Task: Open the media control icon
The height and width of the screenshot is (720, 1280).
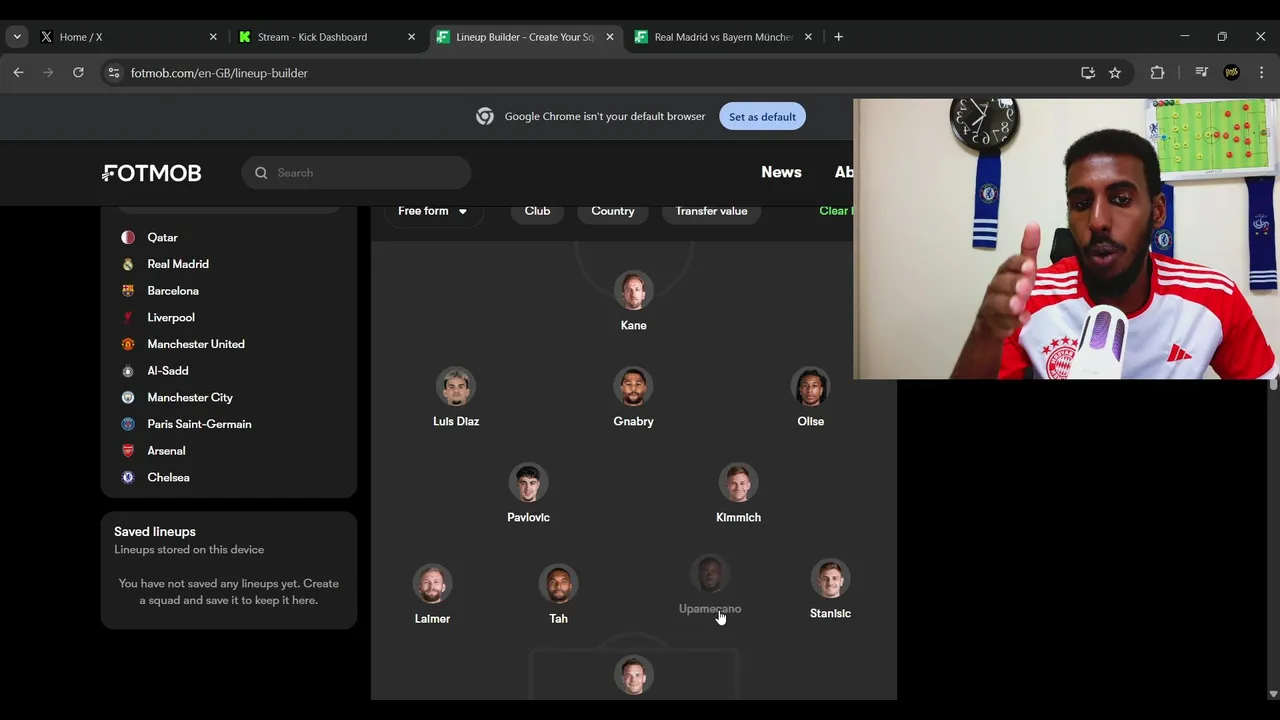Action: 1201,73
